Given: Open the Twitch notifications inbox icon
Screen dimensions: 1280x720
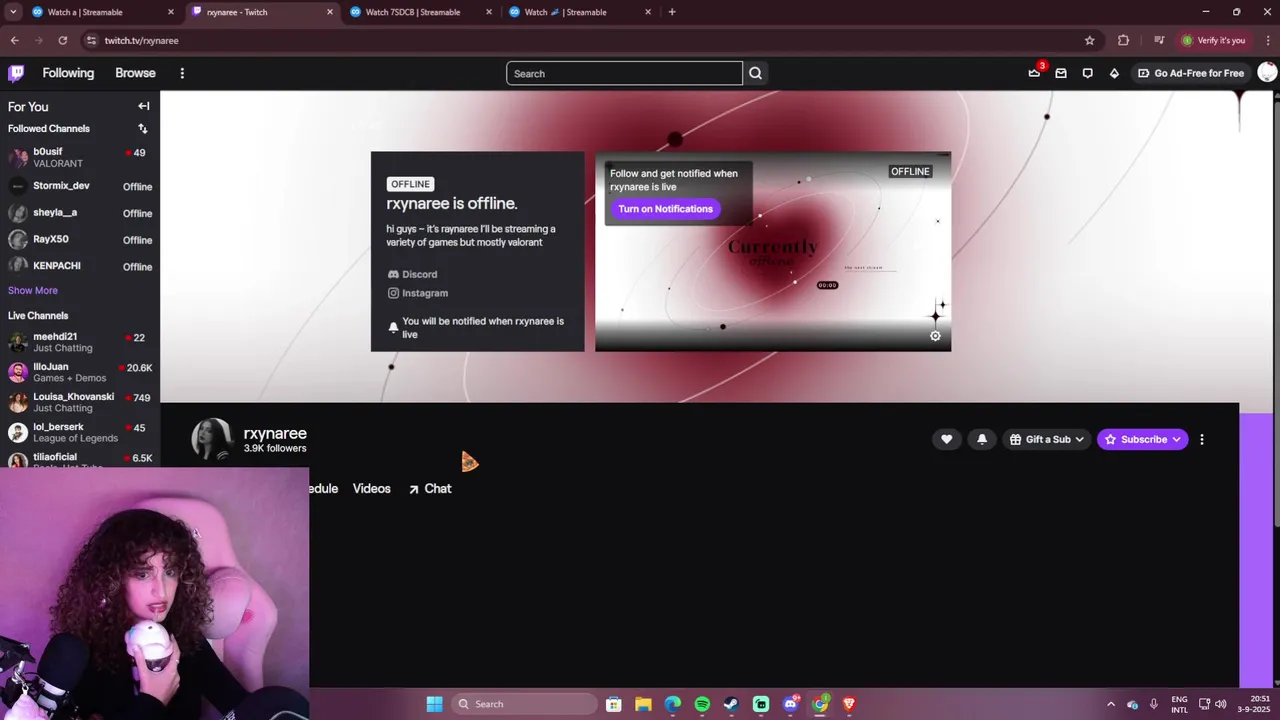Looking at the screenshot, I should coord(1061,73).
